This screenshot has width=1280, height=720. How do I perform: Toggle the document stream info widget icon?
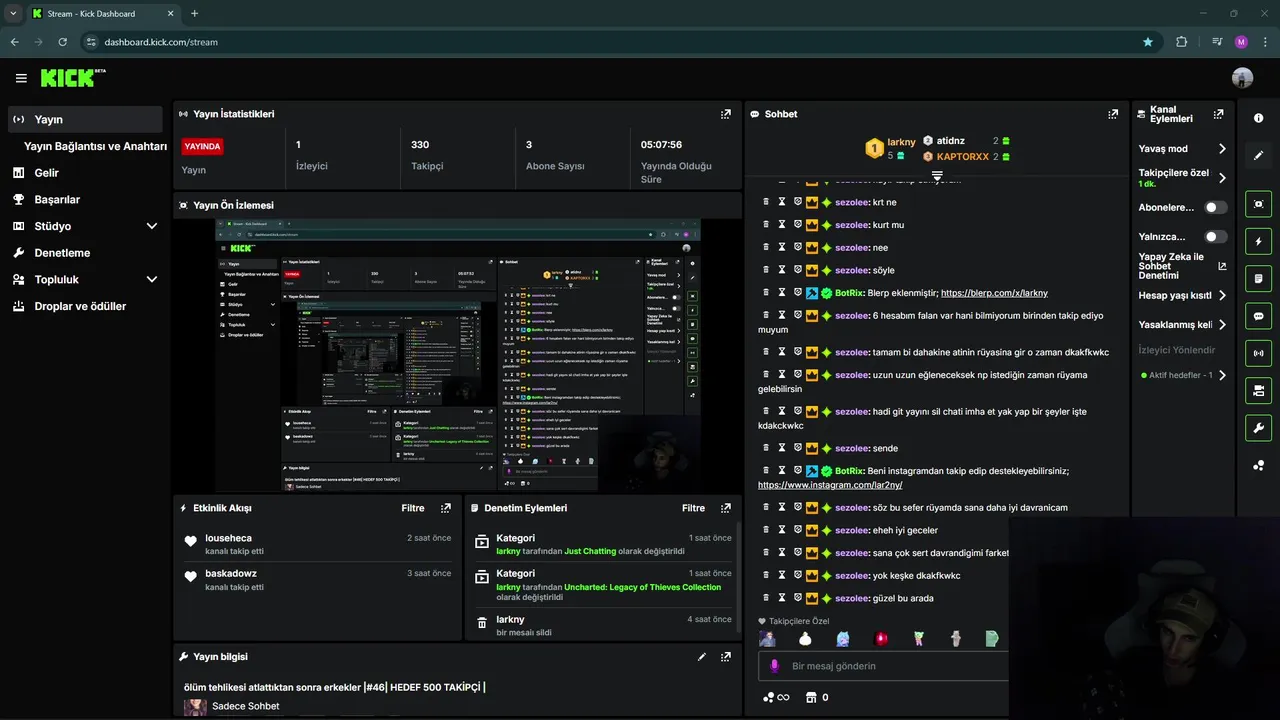click(1259, 279)
